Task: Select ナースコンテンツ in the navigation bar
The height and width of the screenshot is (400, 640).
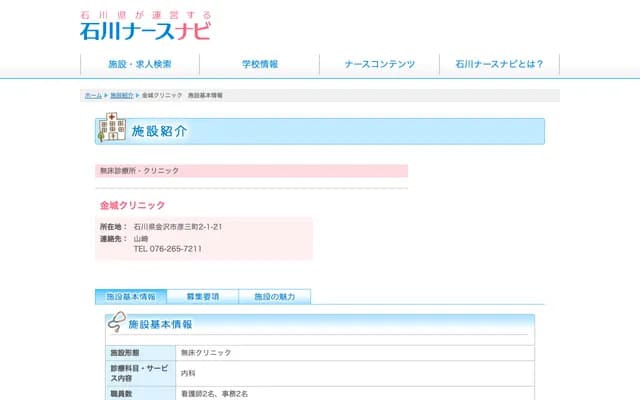Action: 379,64
